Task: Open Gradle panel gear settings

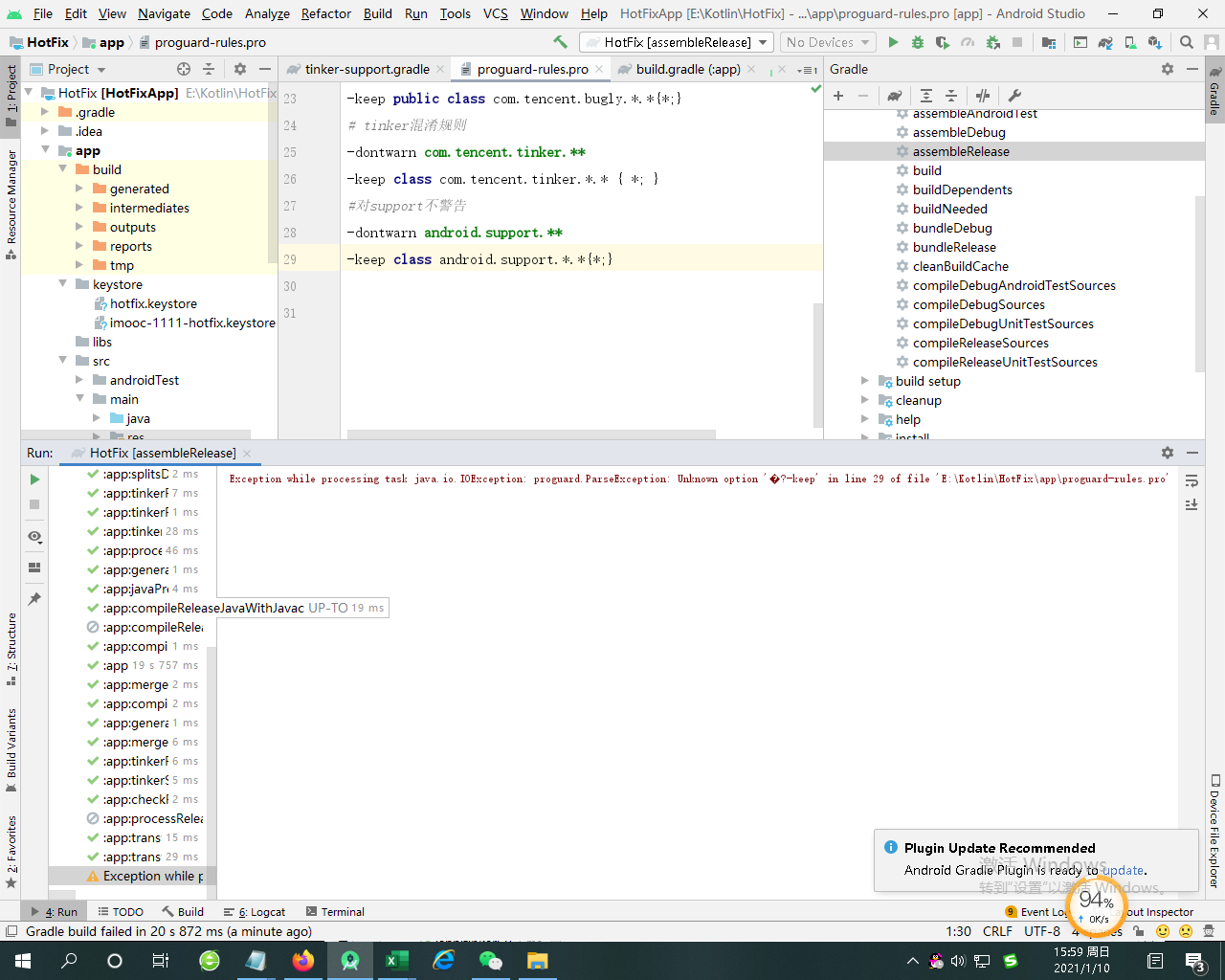Action: 1168,69
